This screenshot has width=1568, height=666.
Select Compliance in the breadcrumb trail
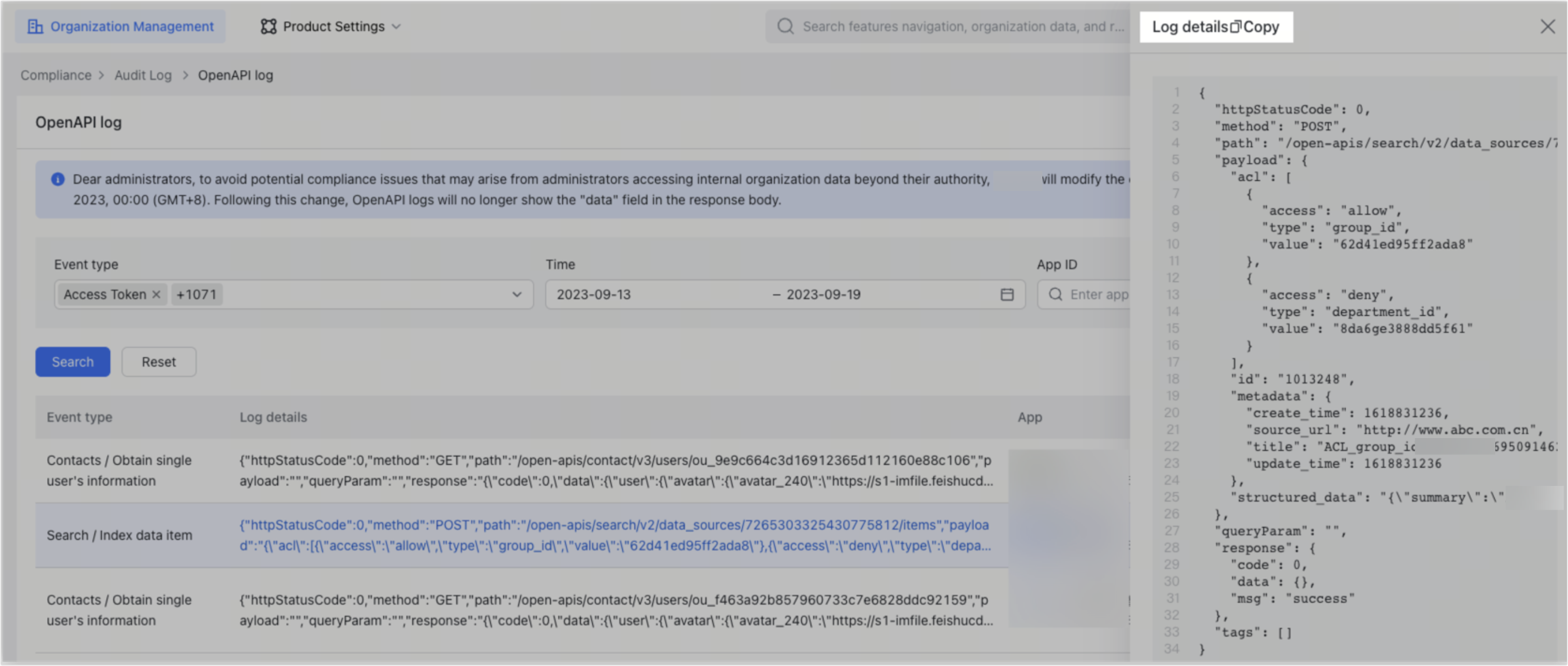pos(56,75)
